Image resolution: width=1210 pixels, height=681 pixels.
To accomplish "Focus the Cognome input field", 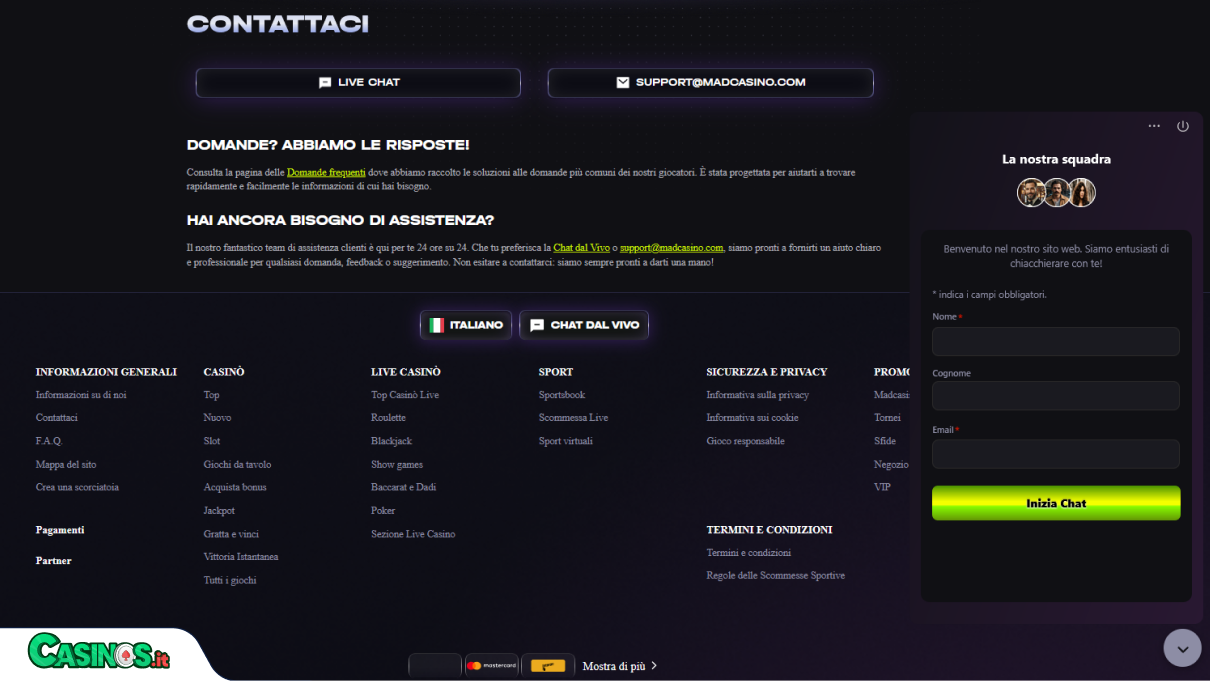I will pyautogui.click(x=1056, y=395).
